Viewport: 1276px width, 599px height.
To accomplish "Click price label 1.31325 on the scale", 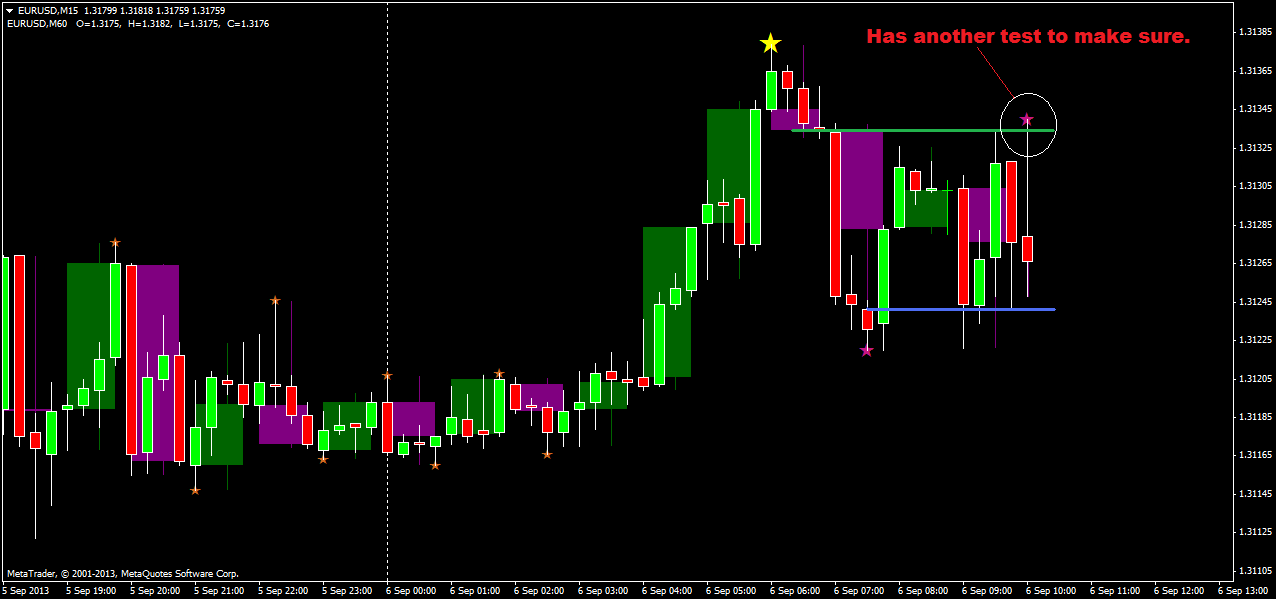I will pyautogui.click(x=1254, y=148).
